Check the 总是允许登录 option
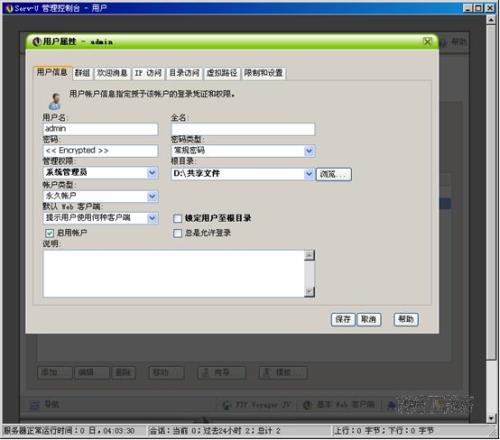 click(x=178, y=233)
